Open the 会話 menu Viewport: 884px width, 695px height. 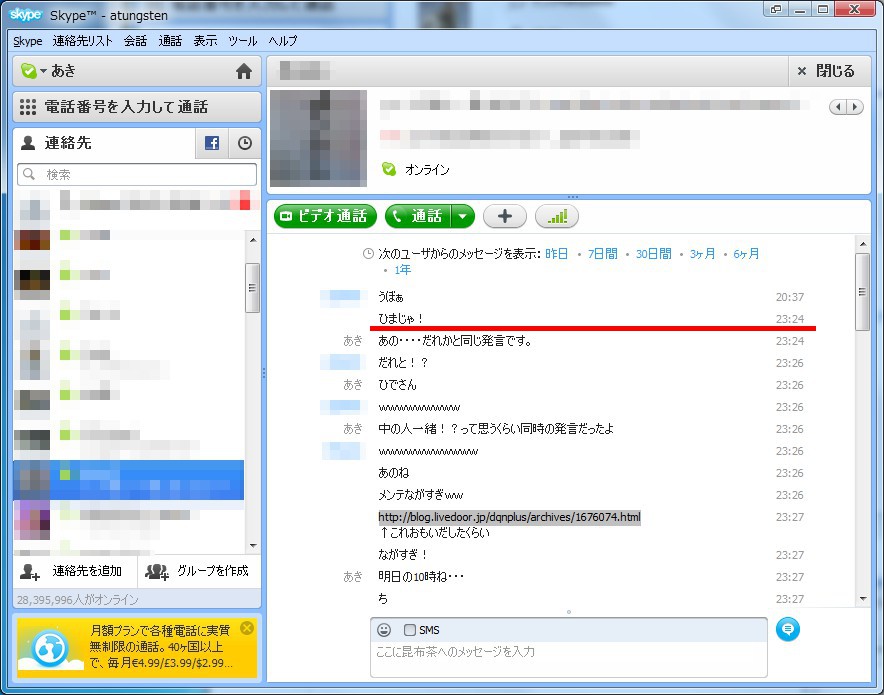pos(135,41)
